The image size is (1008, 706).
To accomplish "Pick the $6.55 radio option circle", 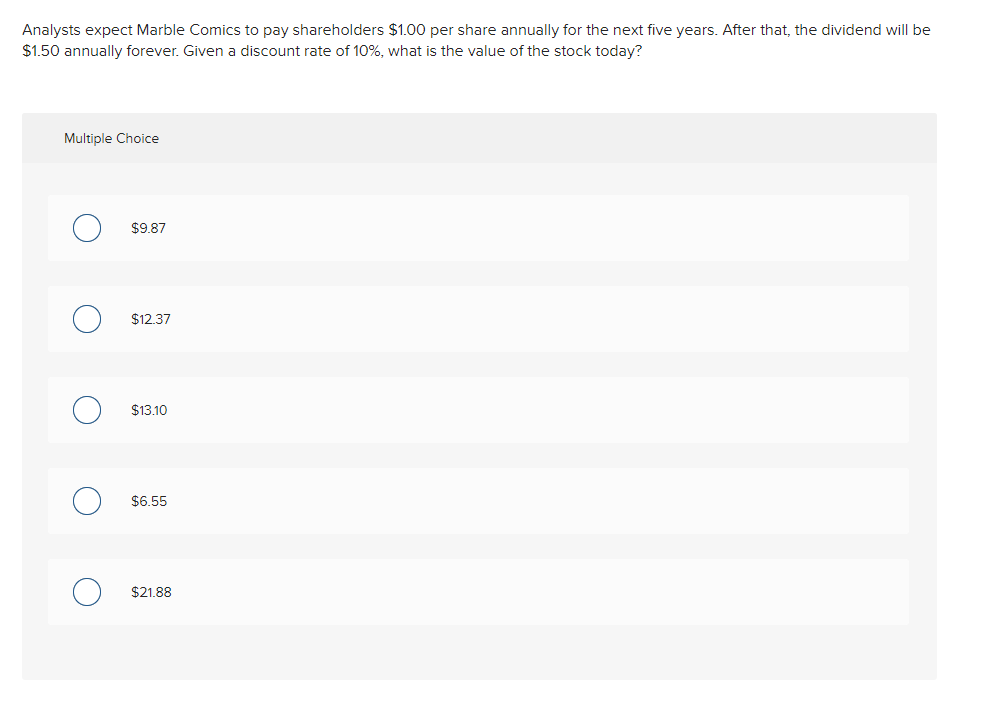I will [87, 501].
